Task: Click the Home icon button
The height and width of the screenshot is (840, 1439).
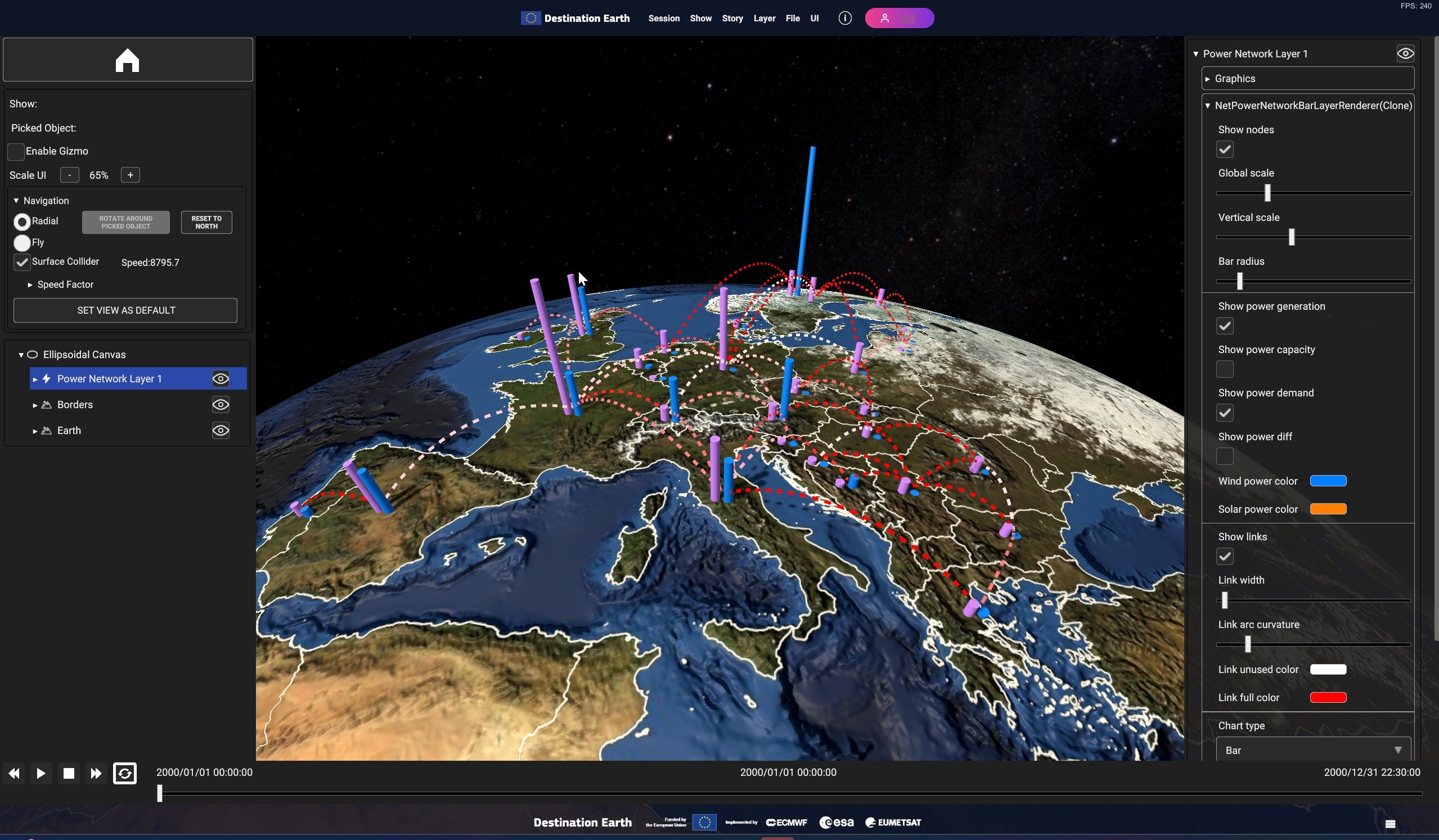Action: 127,60
